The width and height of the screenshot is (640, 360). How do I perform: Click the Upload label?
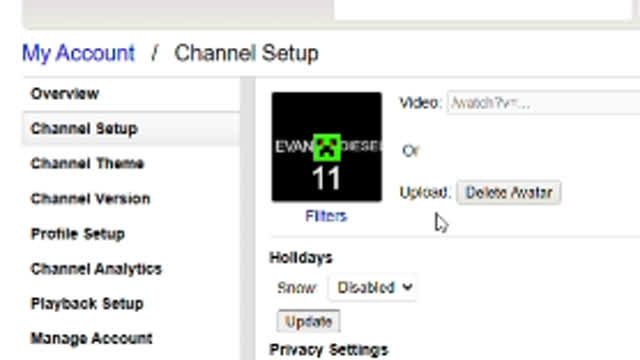click(424, 192)
